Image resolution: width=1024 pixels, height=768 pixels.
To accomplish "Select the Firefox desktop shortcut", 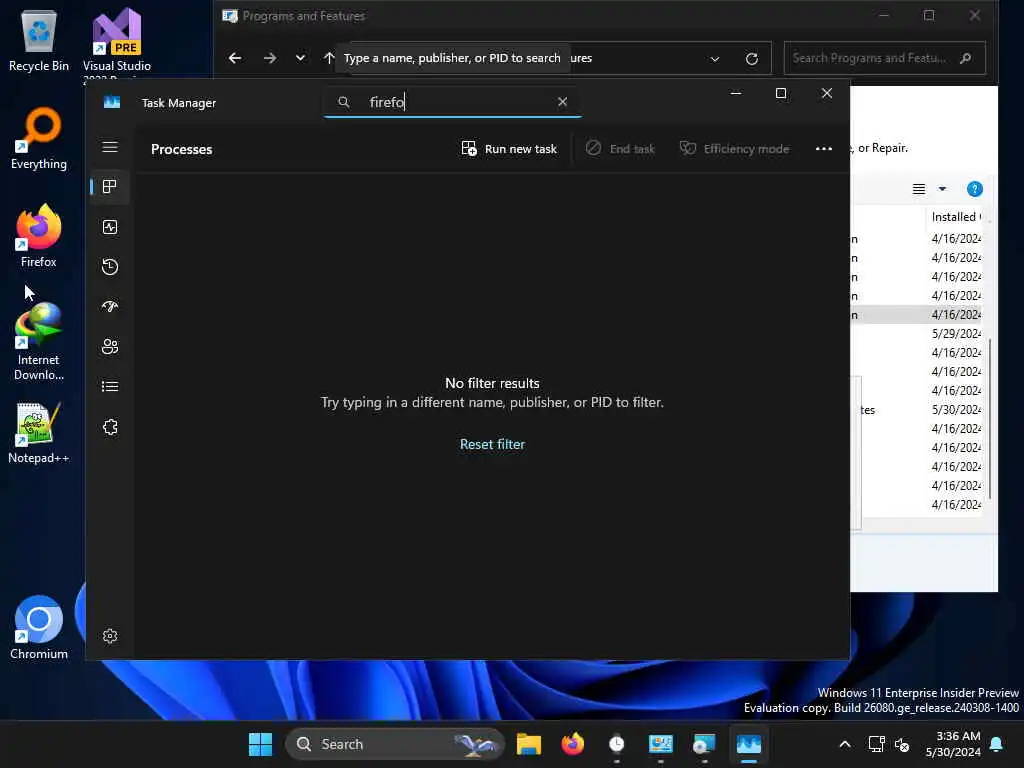I will [39, 236].
